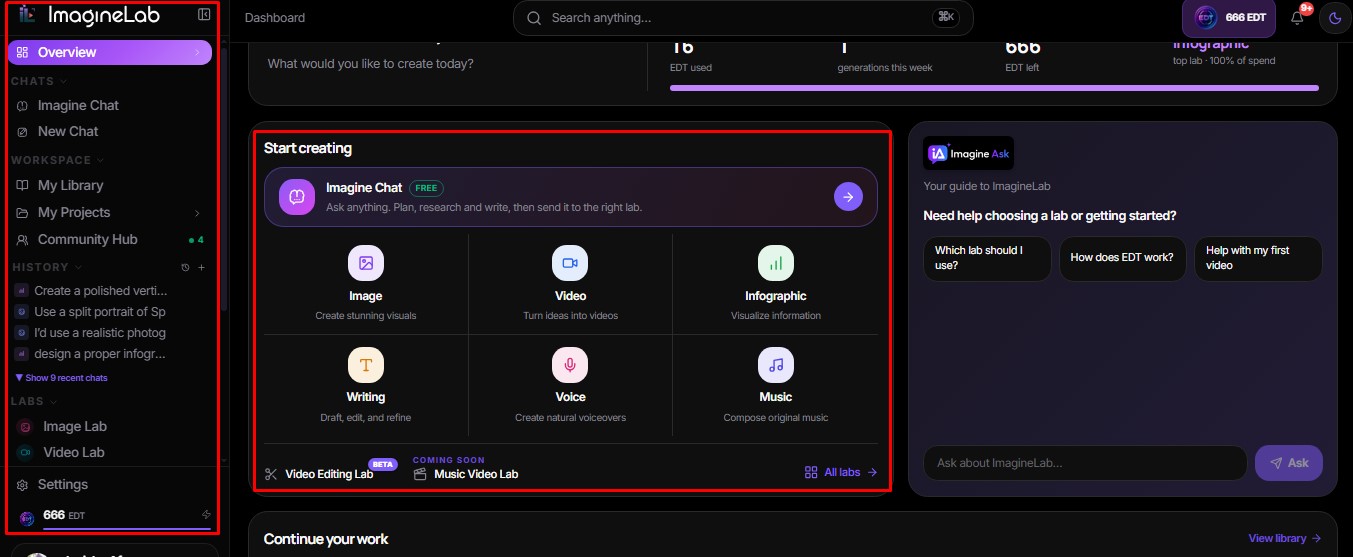
Task: Expand Show 9 recent chats
Action: point(62,378)
